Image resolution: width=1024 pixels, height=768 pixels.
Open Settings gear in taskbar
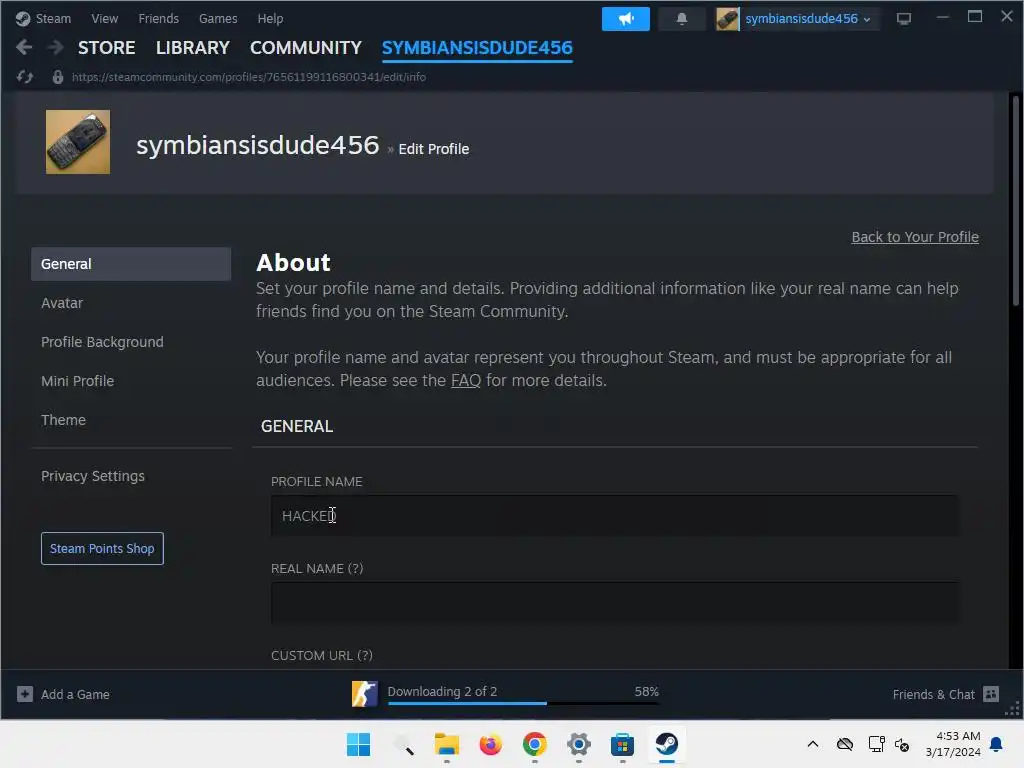pyautogui.click(x=579, y=744)
